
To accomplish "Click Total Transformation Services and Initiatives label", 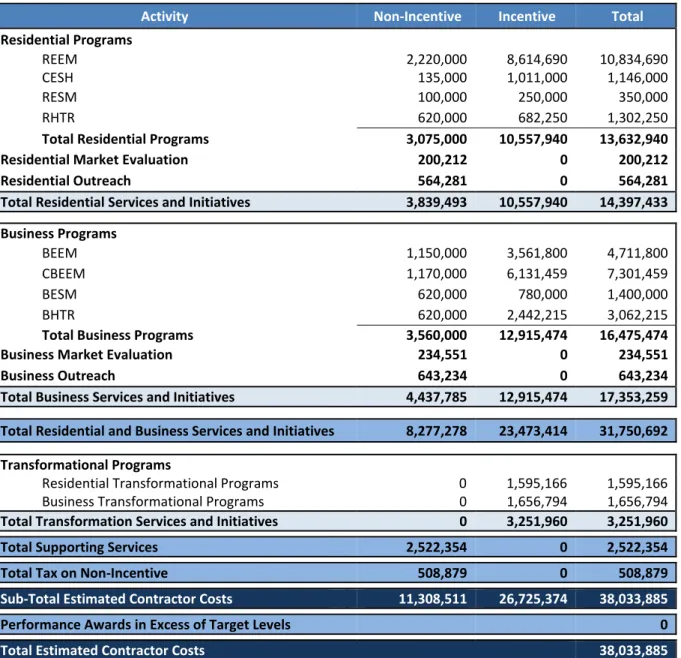I will [x=139, y=521].
